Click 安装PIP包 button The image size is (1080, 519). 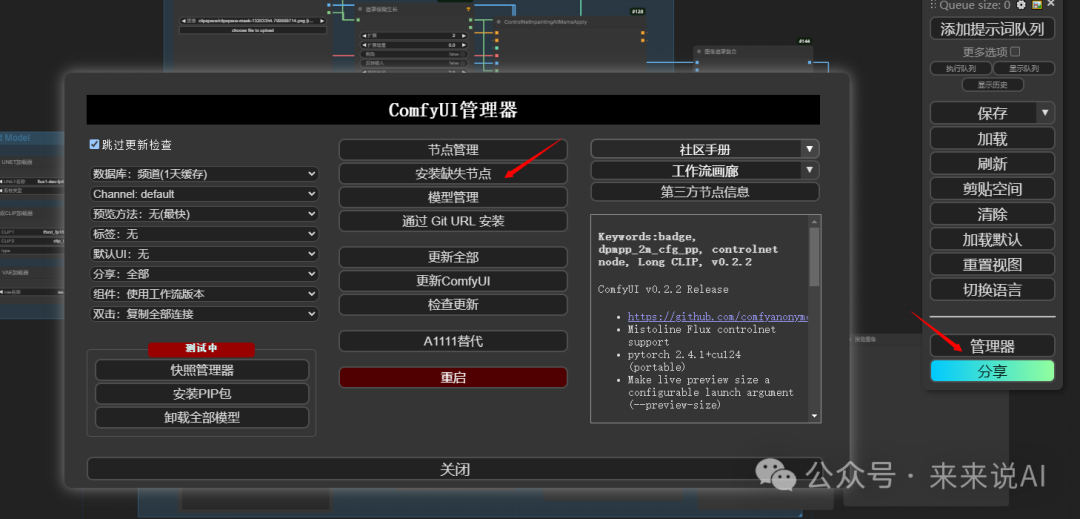[202, 394]
